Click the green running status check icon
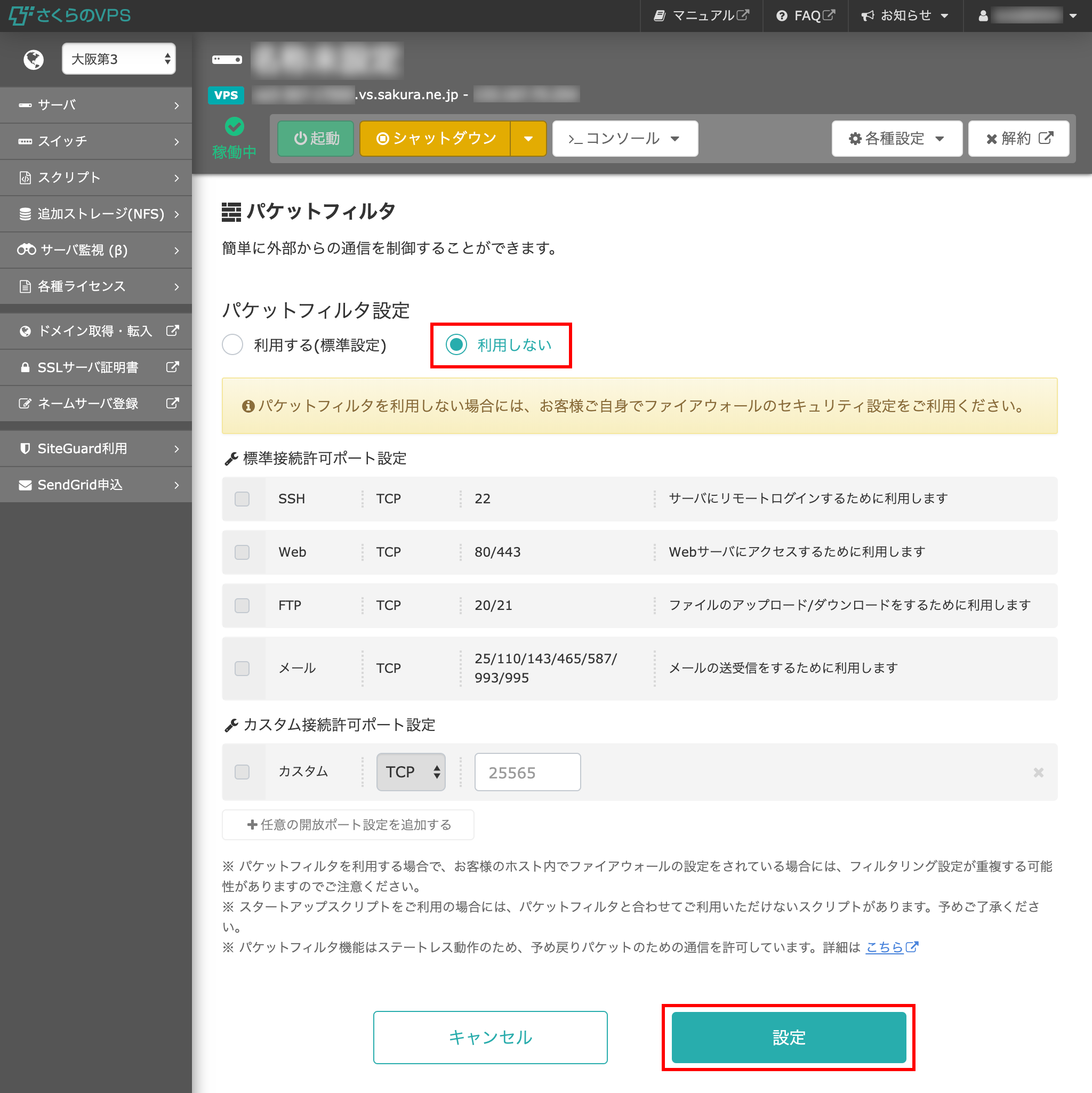This screenshot has height=1093, width=1092. point(234,126)
